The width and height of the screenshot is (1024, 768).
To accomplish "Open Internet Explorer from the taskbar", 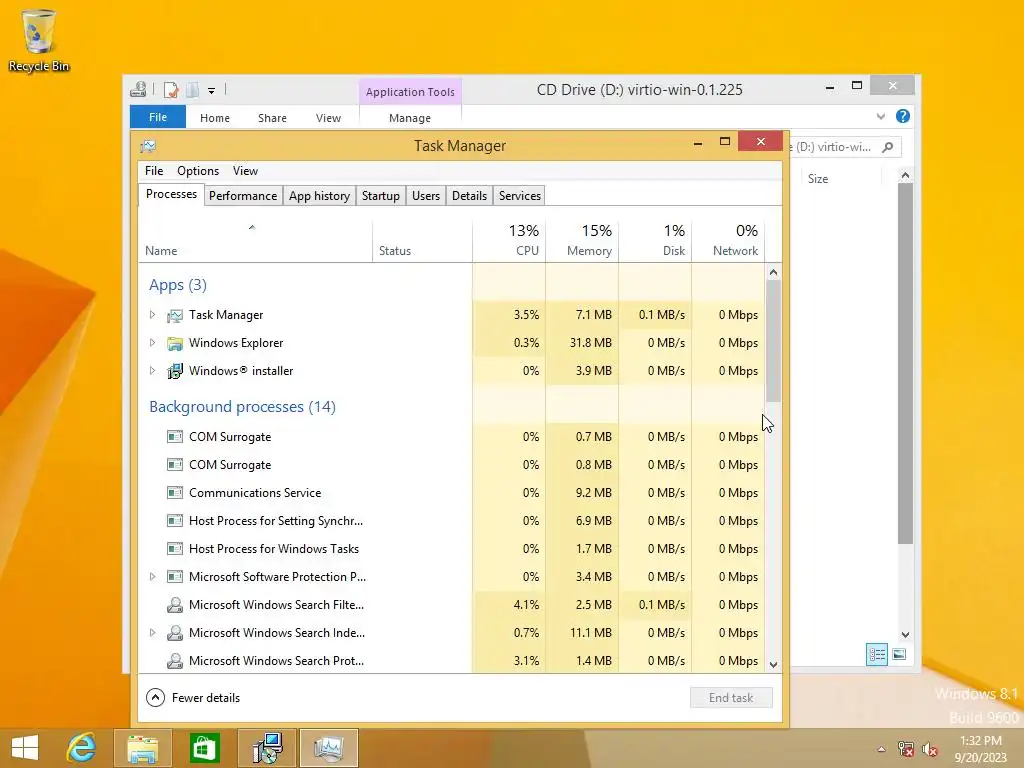I will click(x=82, y=748).
